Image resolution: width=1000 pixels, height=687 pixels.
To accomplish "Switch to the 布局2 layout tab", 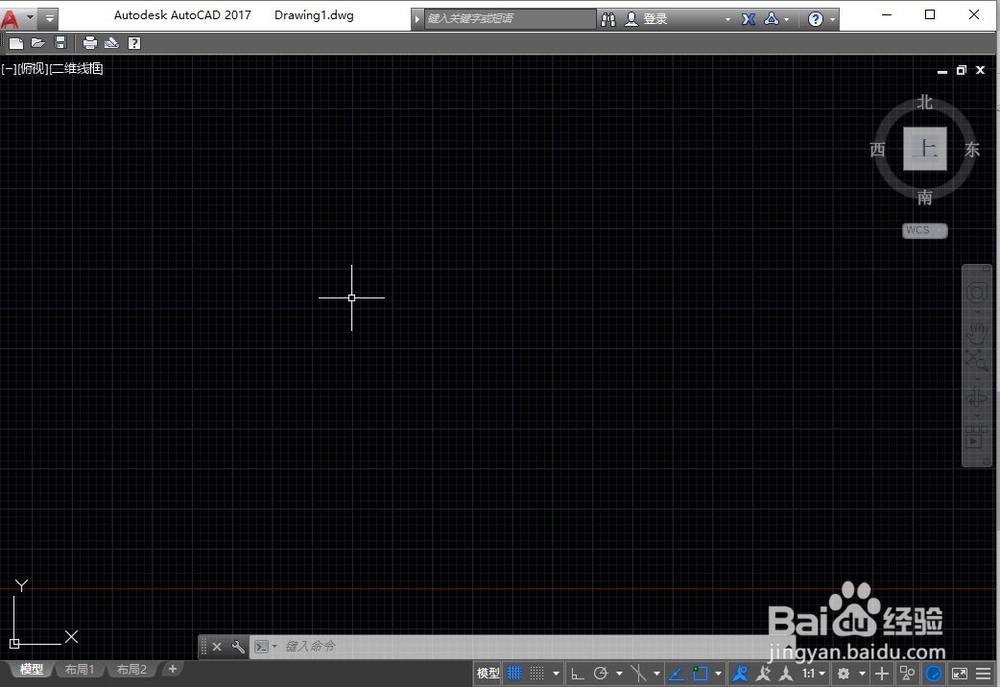I will (132, 669).
